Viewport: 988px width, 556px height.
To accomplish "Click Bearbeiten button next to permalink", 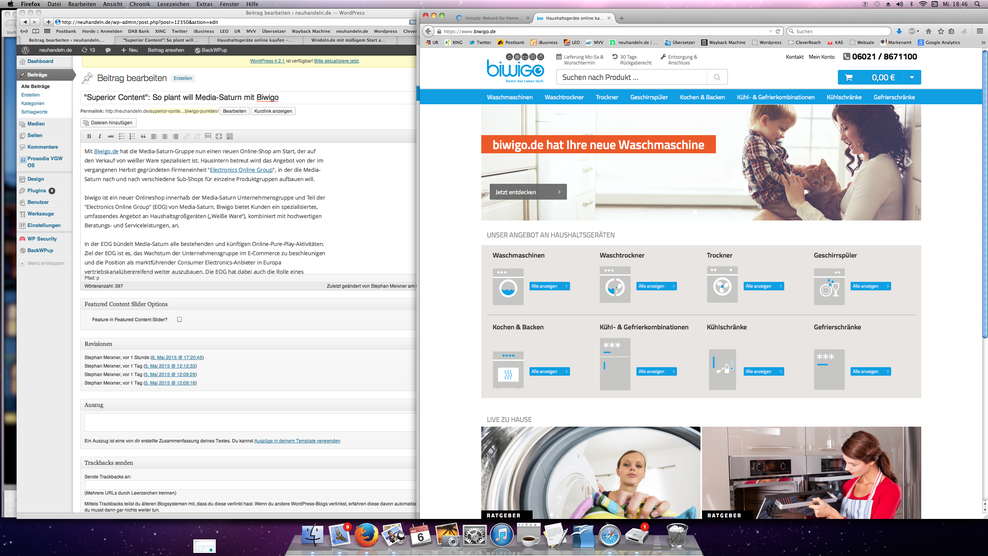I will click(x=234, y=111).
